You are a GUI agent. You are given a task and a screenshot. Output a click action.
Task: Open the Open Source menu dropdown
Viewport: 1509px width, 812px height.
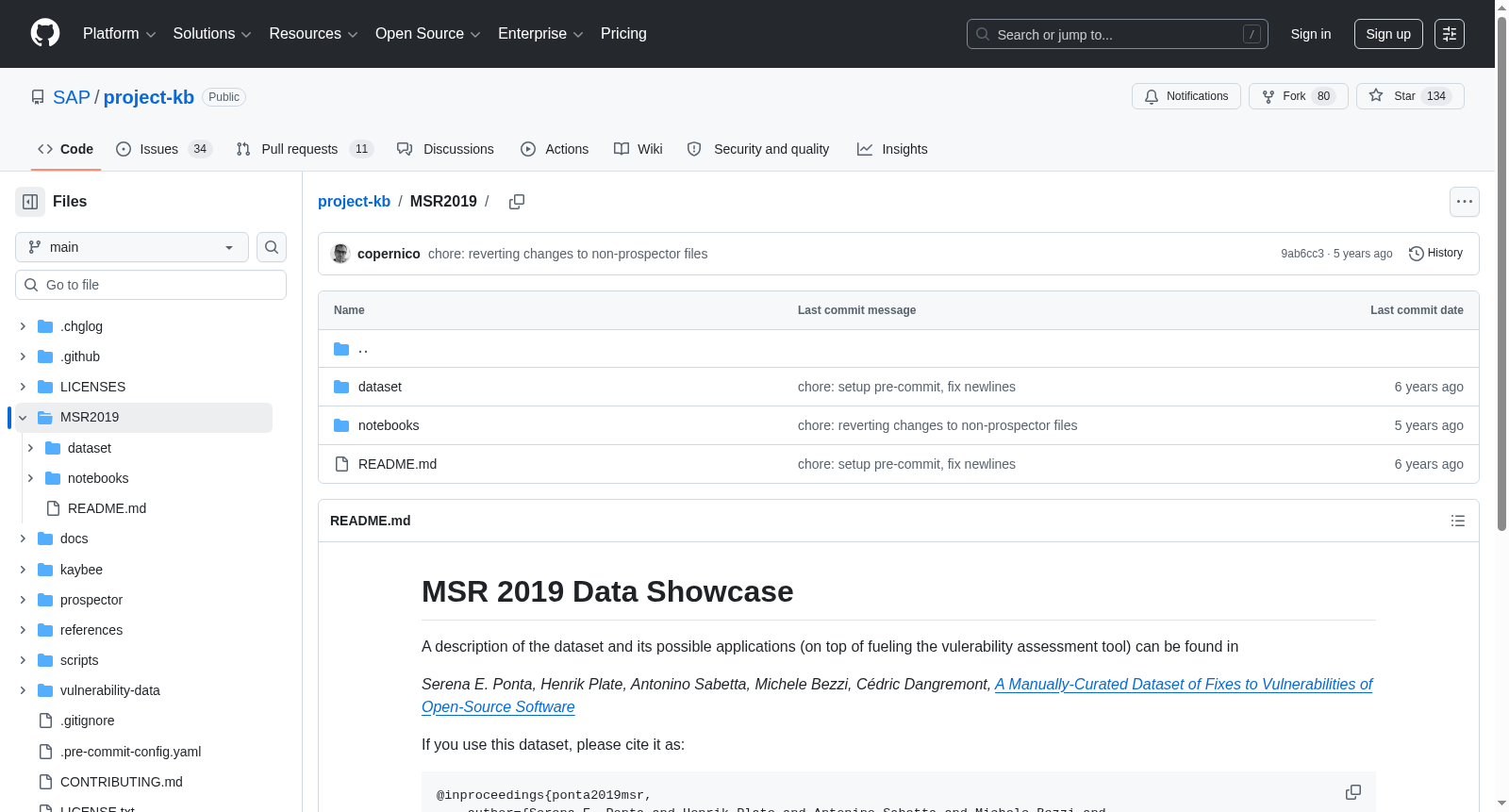point(427,34)
